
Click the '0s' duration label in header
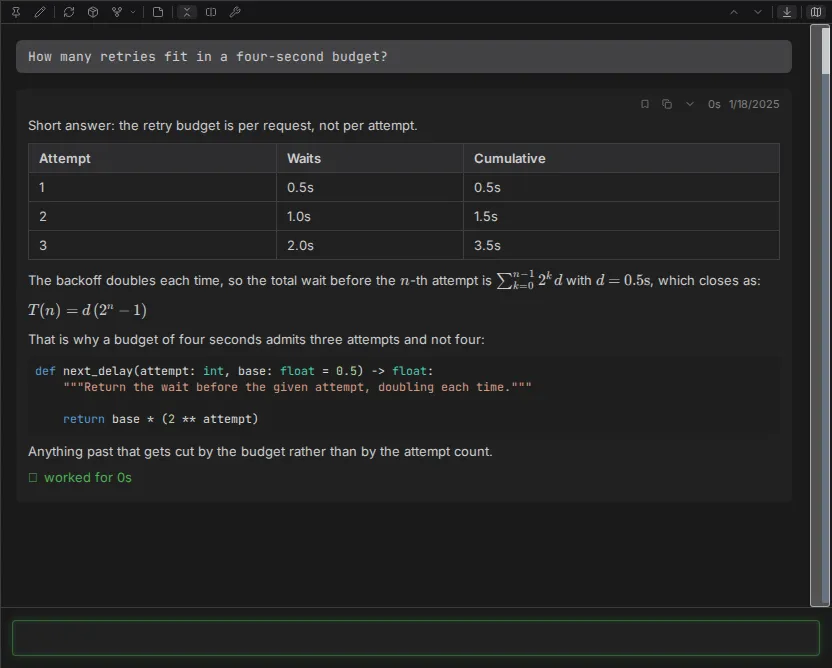[714, 104]
